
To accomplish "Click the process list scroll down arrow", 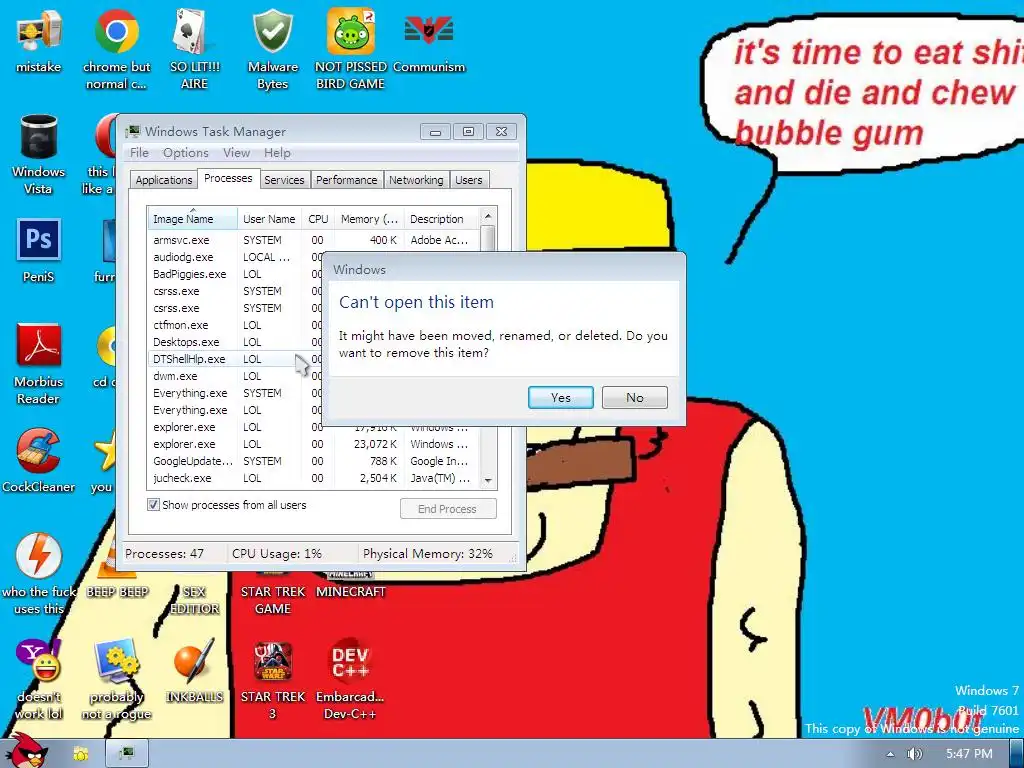I will (x=488, y=481).
